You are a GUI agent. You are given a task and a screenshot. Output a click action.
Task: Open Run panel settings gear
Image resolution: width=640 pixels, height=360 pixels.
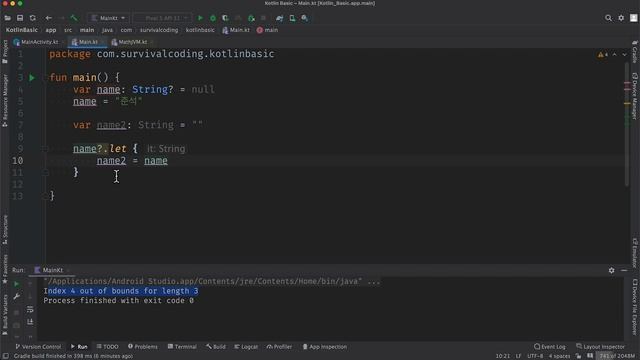pos(611,270)
